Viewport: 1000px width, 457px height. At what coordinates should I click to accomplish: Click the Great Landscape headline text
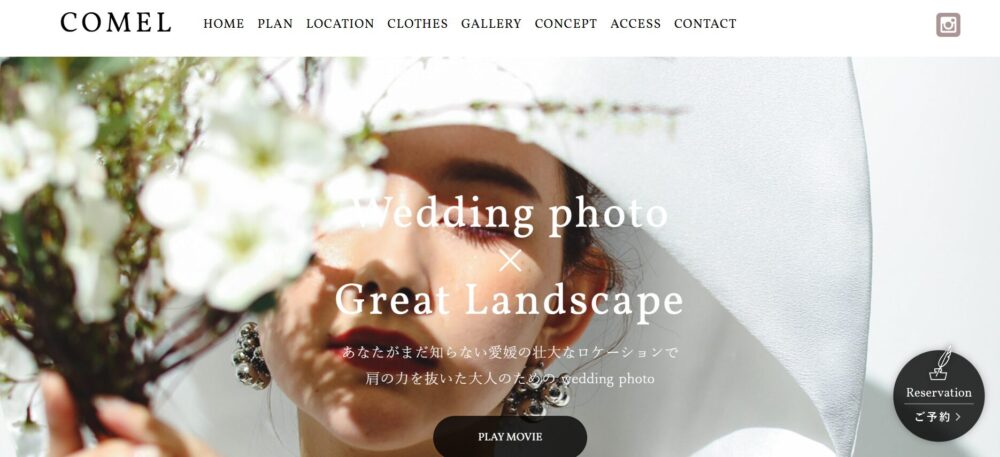pos(509,300)
